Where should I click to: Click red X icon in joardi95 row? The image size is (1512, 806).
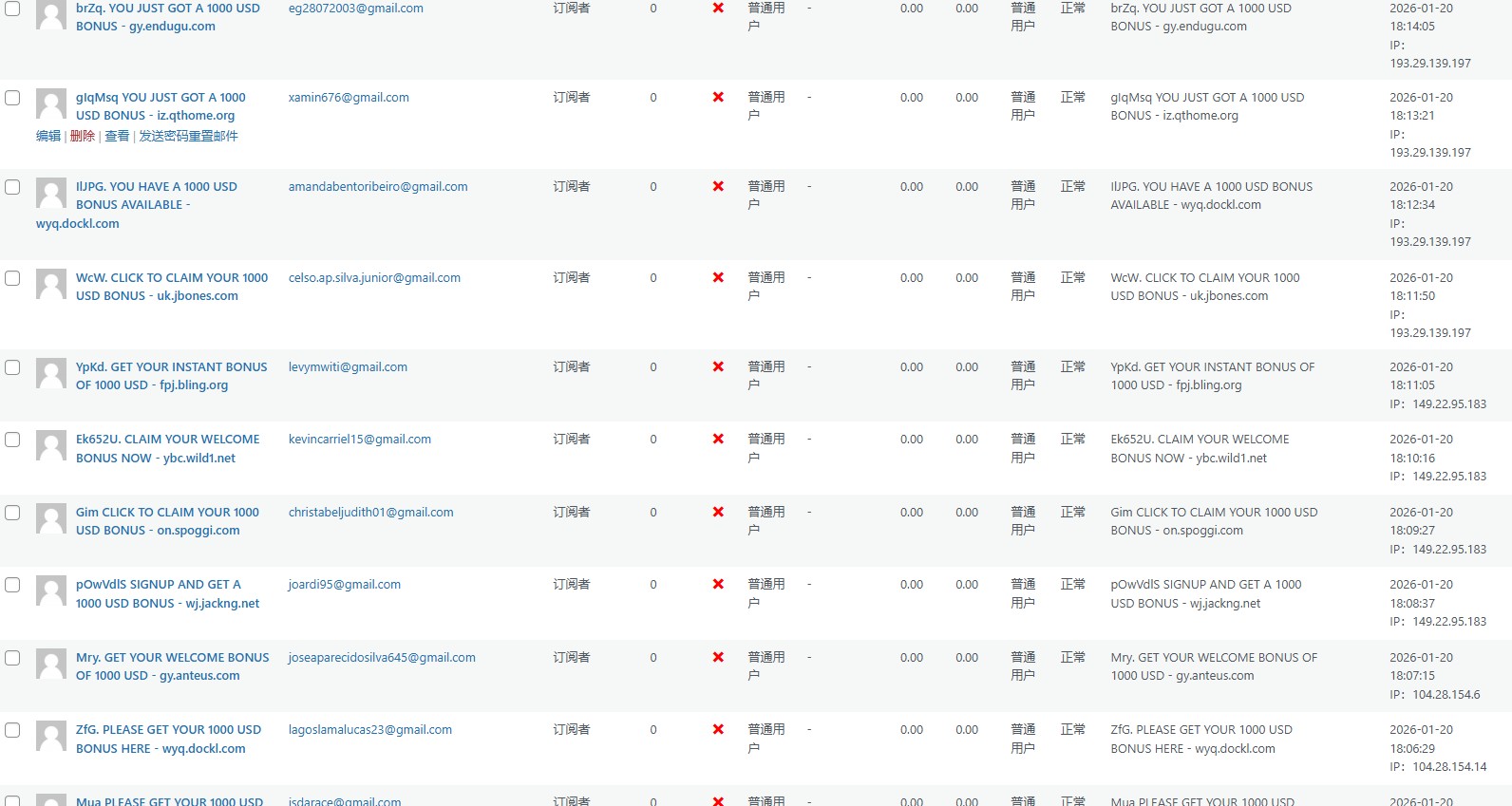718,584
